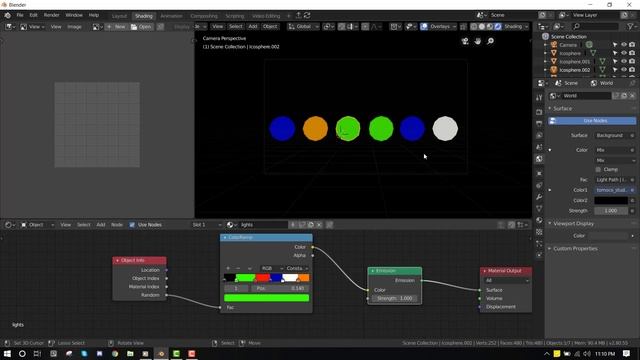Toggle Use Nodes checkbox in node editor

[132, 225]
